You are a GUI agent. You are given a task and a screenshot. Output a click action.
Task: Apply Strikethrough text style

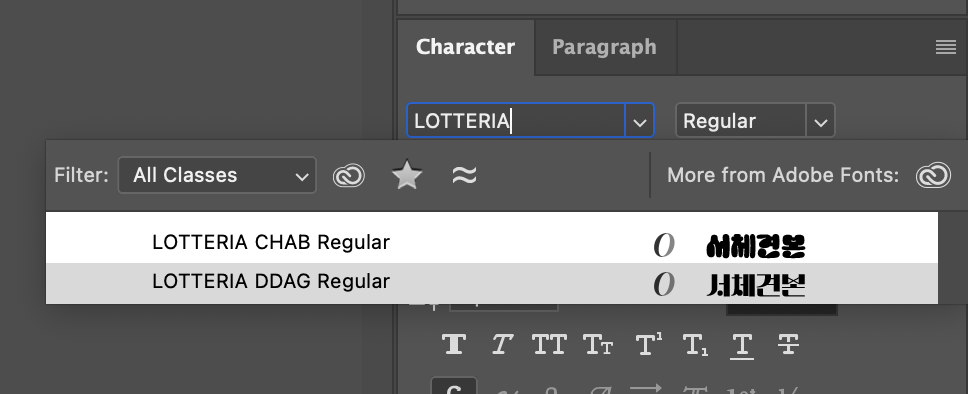click(x=788, y=345)
